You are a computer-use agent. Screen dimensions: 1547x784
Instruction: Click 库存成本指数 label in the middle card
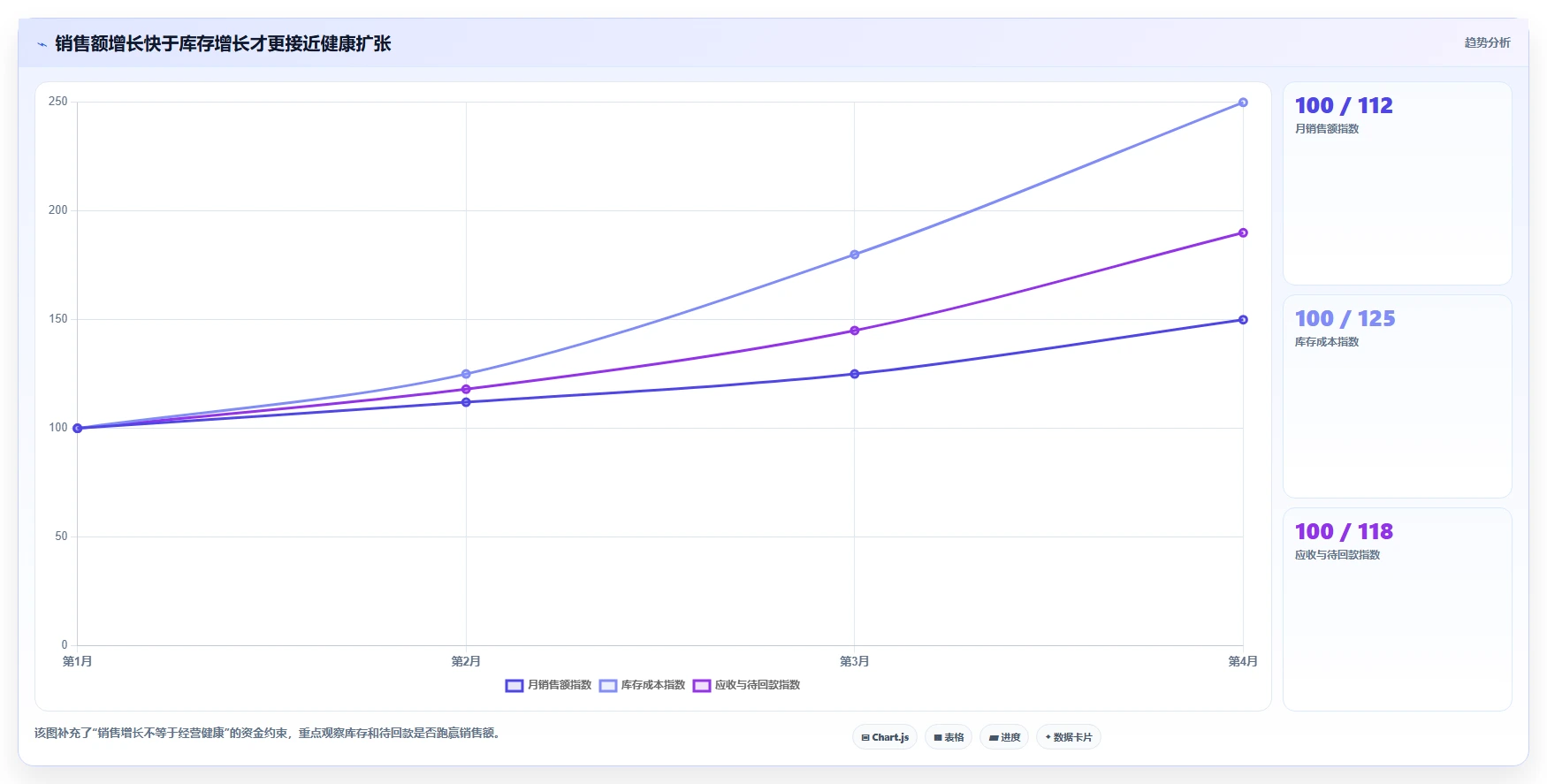1327,342
